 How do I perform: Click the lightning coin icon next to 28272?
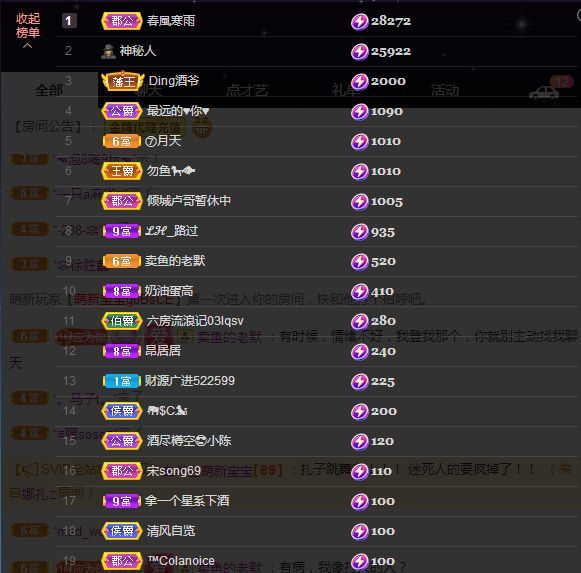[x=359, y=21]
